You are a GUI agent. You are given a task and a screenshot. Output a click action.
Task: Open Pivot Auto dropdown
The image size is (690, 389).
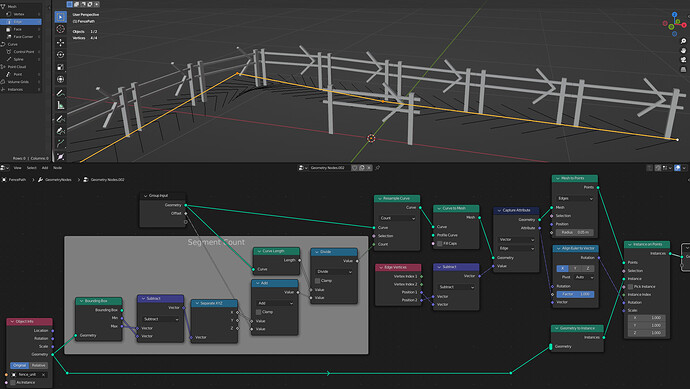click(584, 277)
